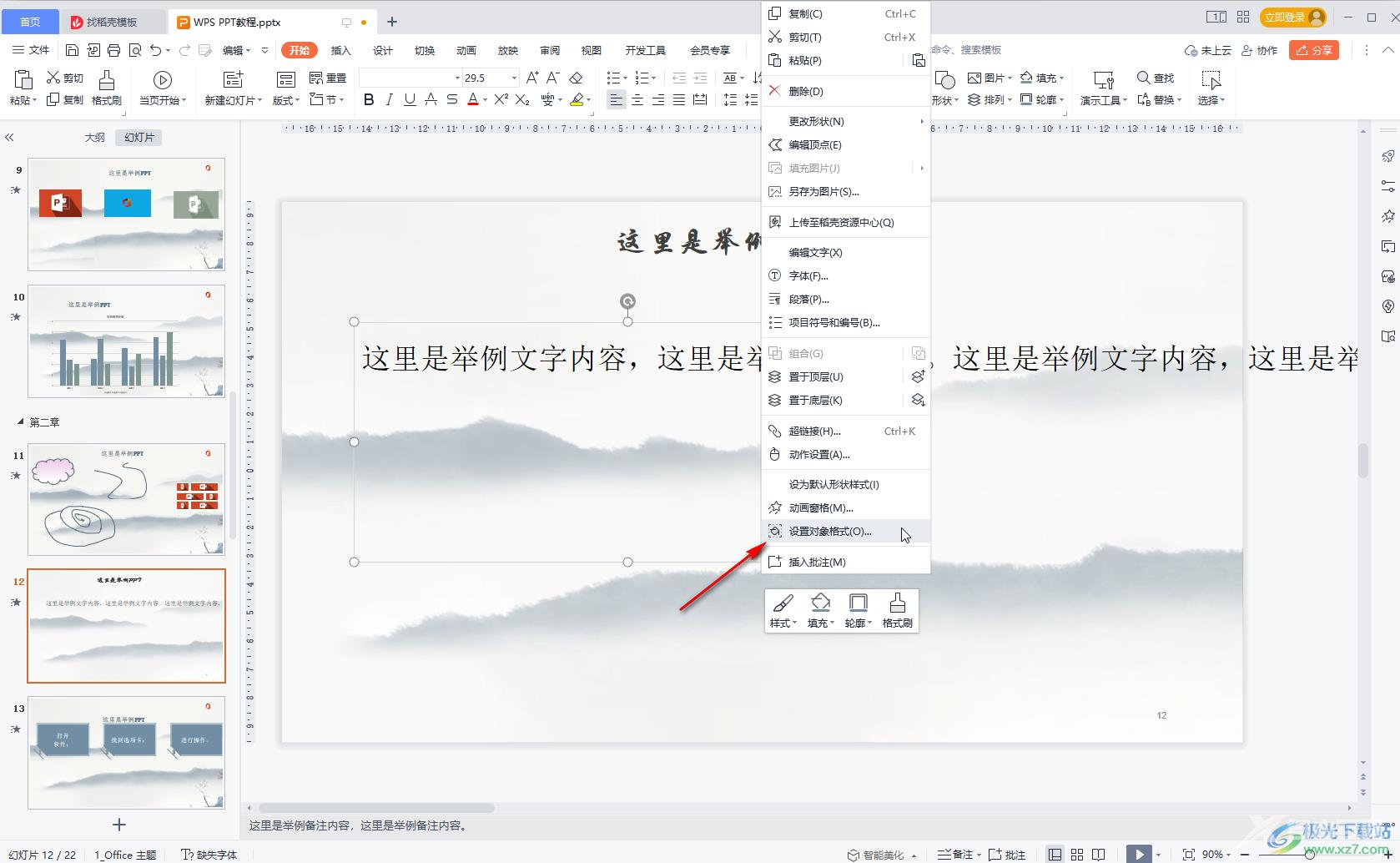Collapse the 第二章 section in slide panel
This screenshot has width=1400, height=863.
coord(20,422)
